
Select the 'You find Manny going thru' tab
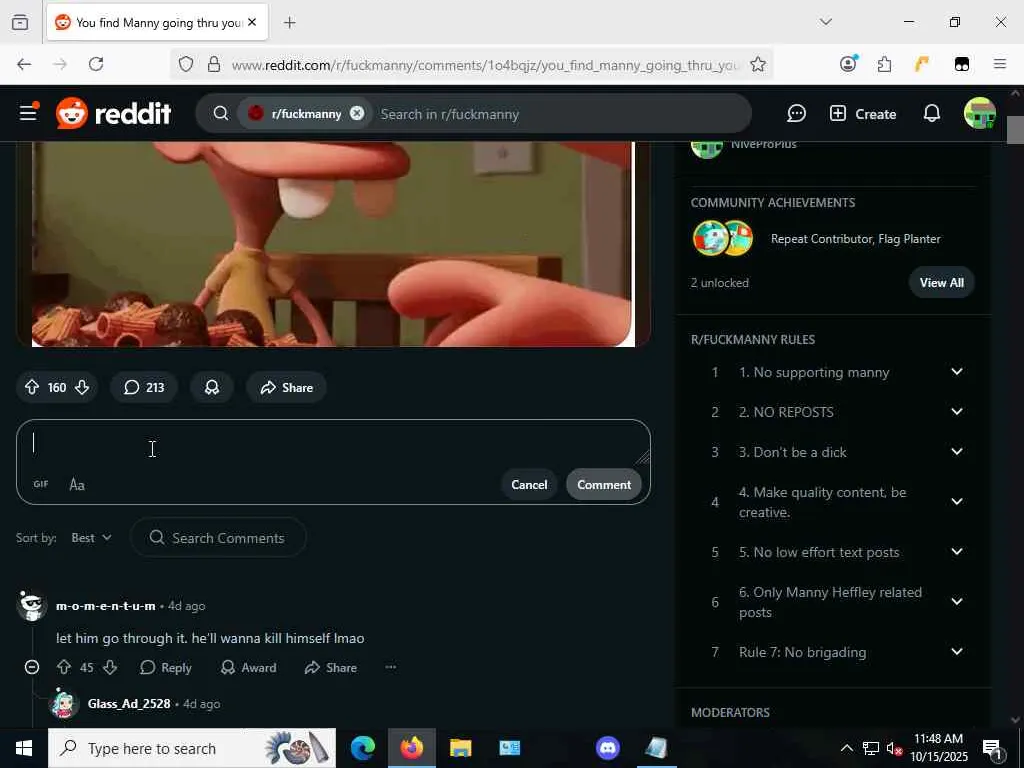pos(157,23)
